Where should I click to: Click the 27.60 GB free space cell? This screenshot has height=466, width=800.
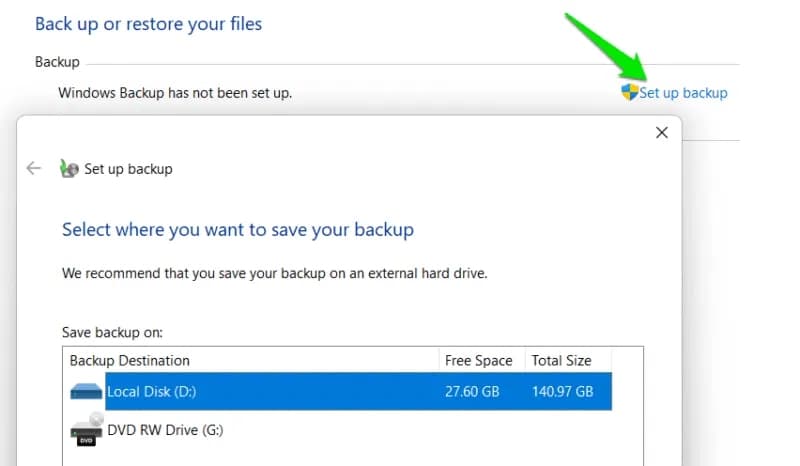pyautogui.click(x=472, y=391)
